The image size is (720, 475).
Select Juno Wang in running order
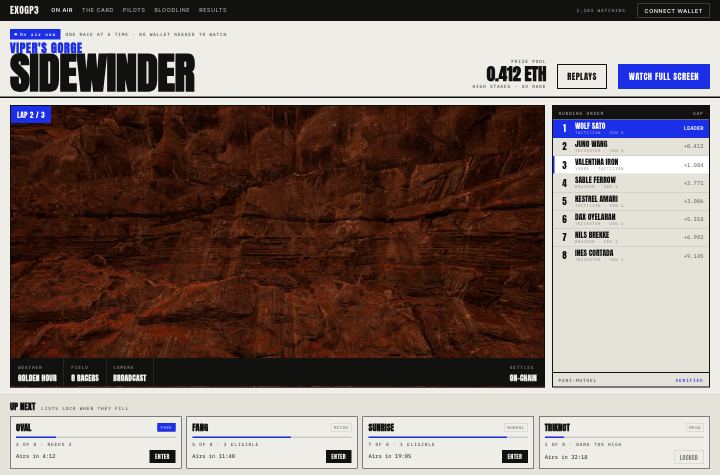pos(631,147)
